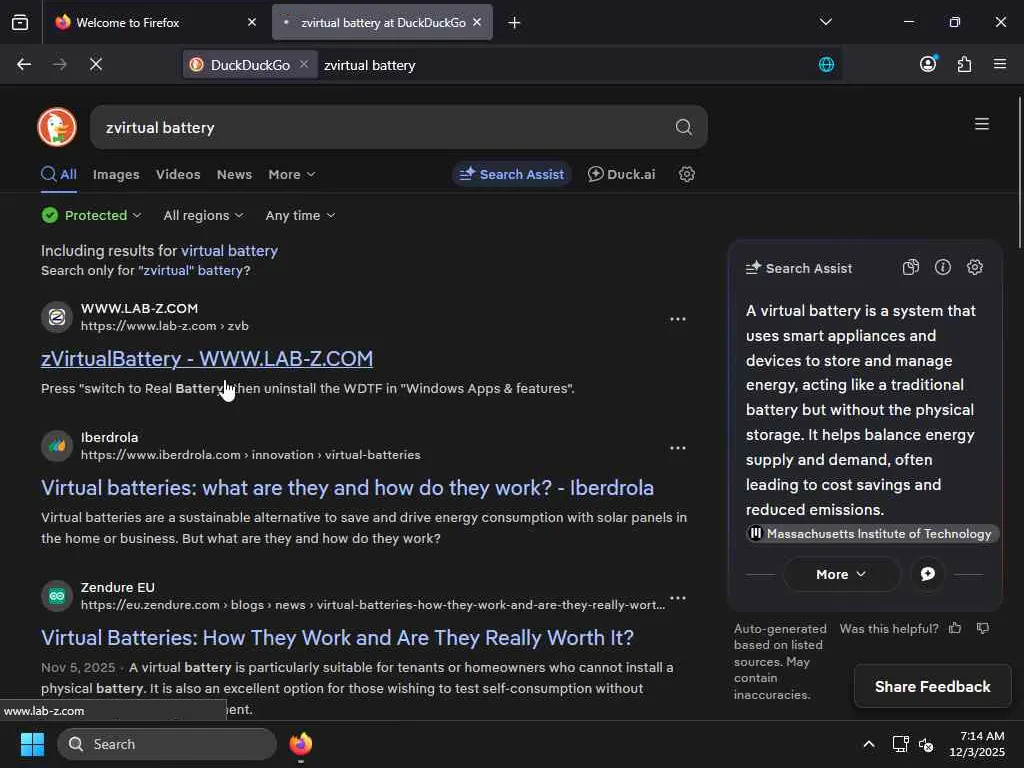Screen dimensions: 1024x768
Task: Go back with the back arrow
Action: [24, 65]
